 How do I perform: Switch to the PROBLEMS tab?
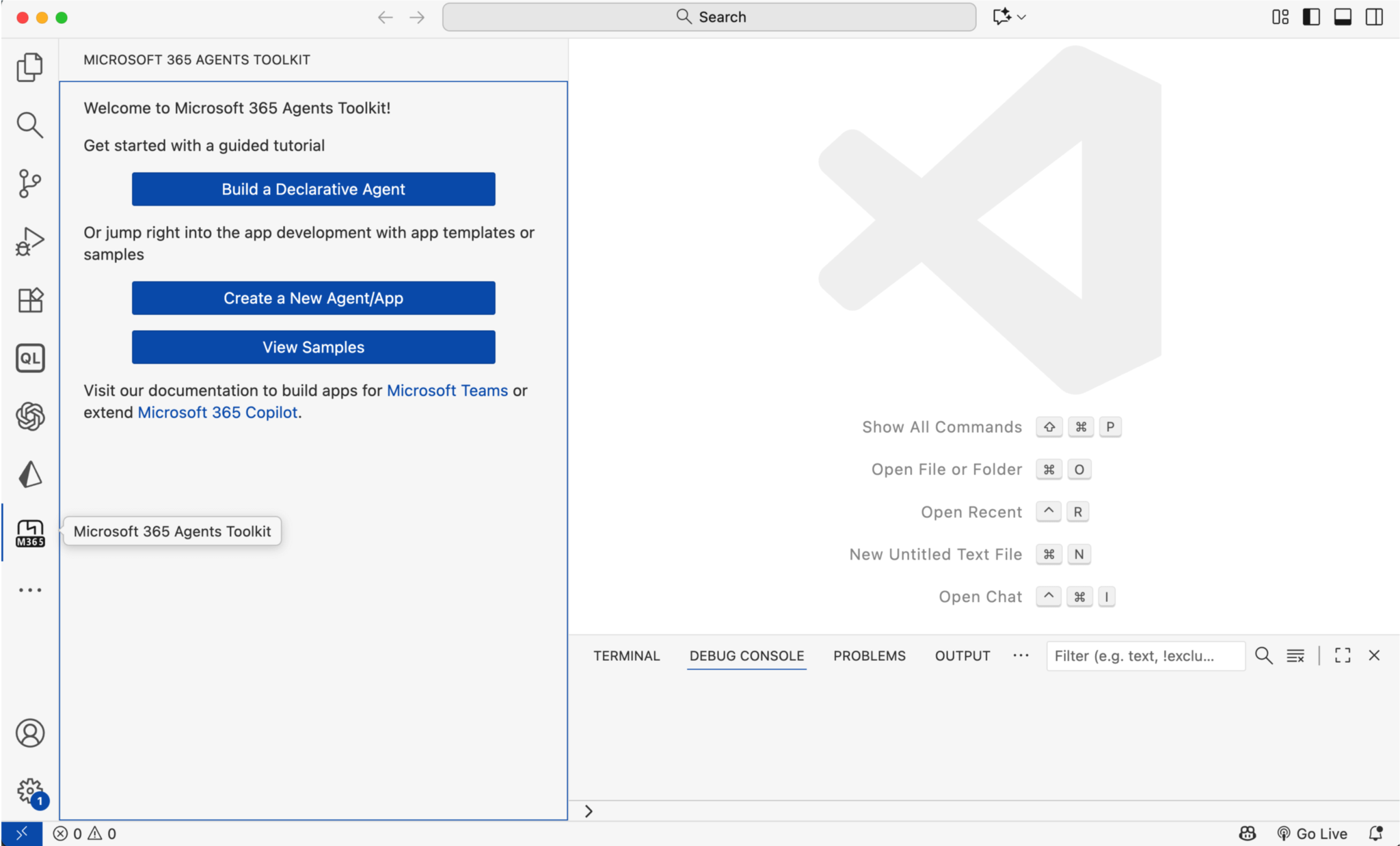(x=869, y=656)
